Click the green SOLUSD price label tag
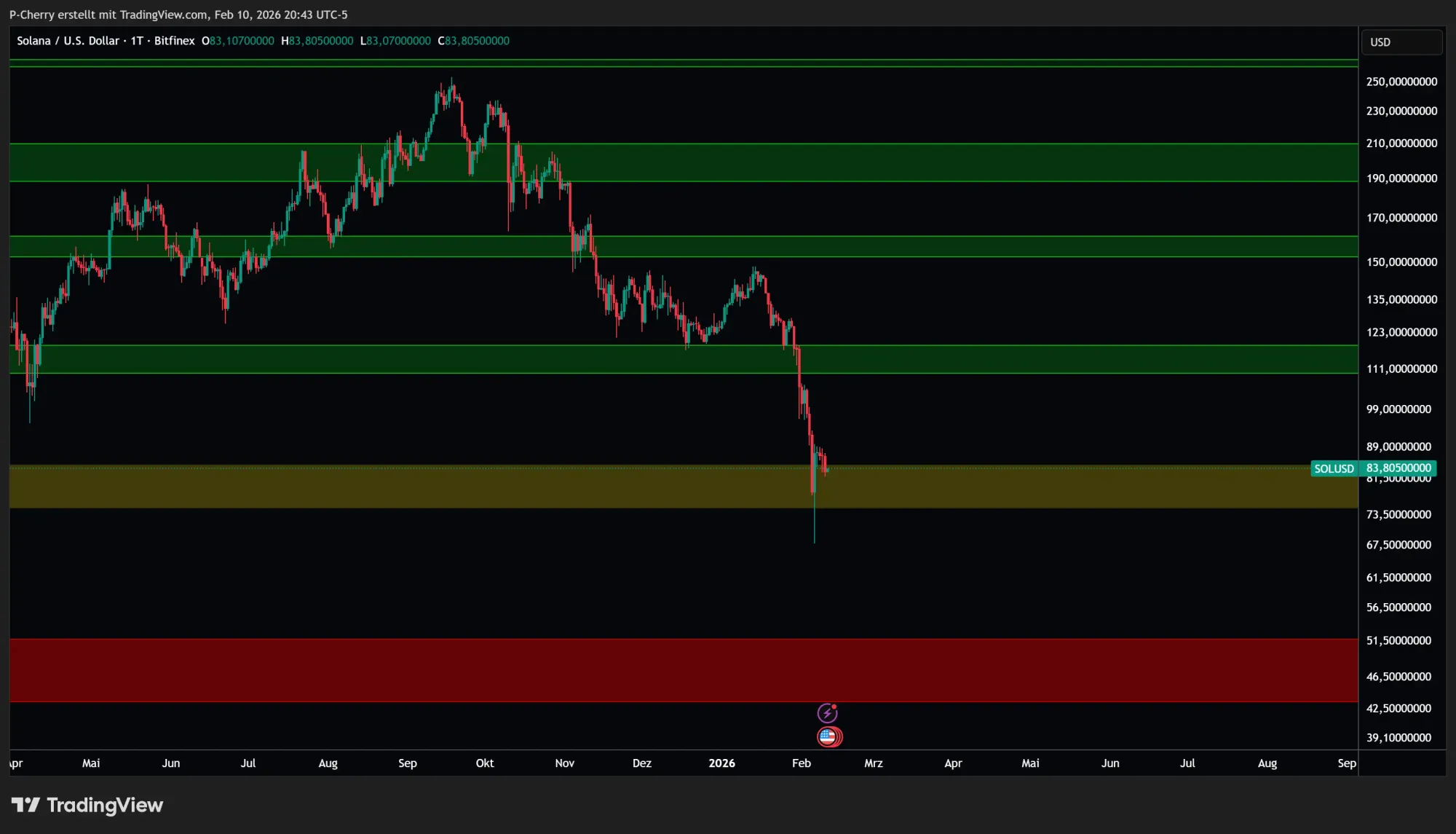This screenshot has height=834, width=1456. click(x=1334, y=468)
